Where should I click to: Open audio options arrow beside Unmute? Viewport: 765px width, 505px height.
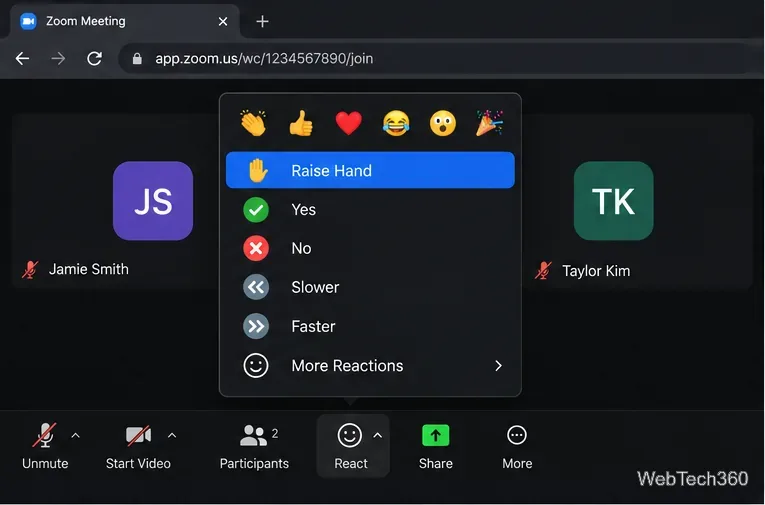tap(76, 435)
